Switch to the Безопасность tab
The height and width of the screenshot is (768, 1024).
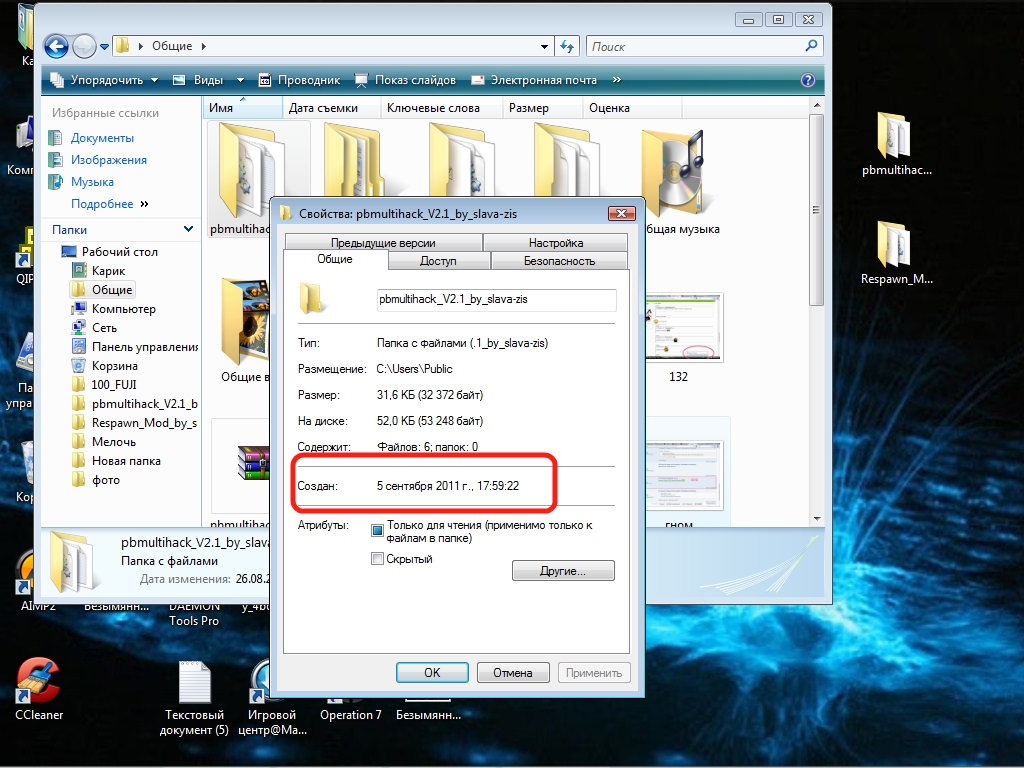point(559,261)
